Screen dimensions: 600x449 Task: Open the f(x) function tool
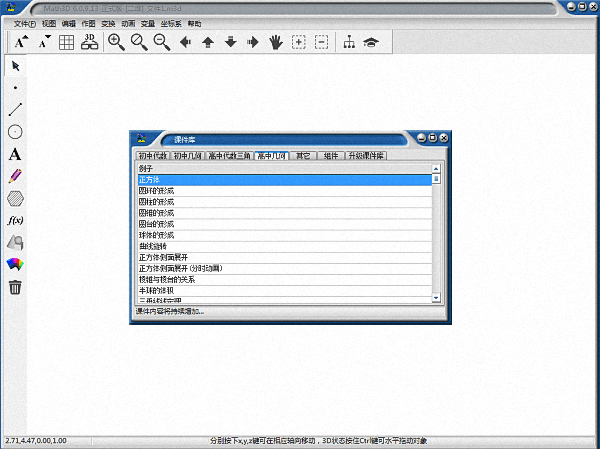click(15, 220)
